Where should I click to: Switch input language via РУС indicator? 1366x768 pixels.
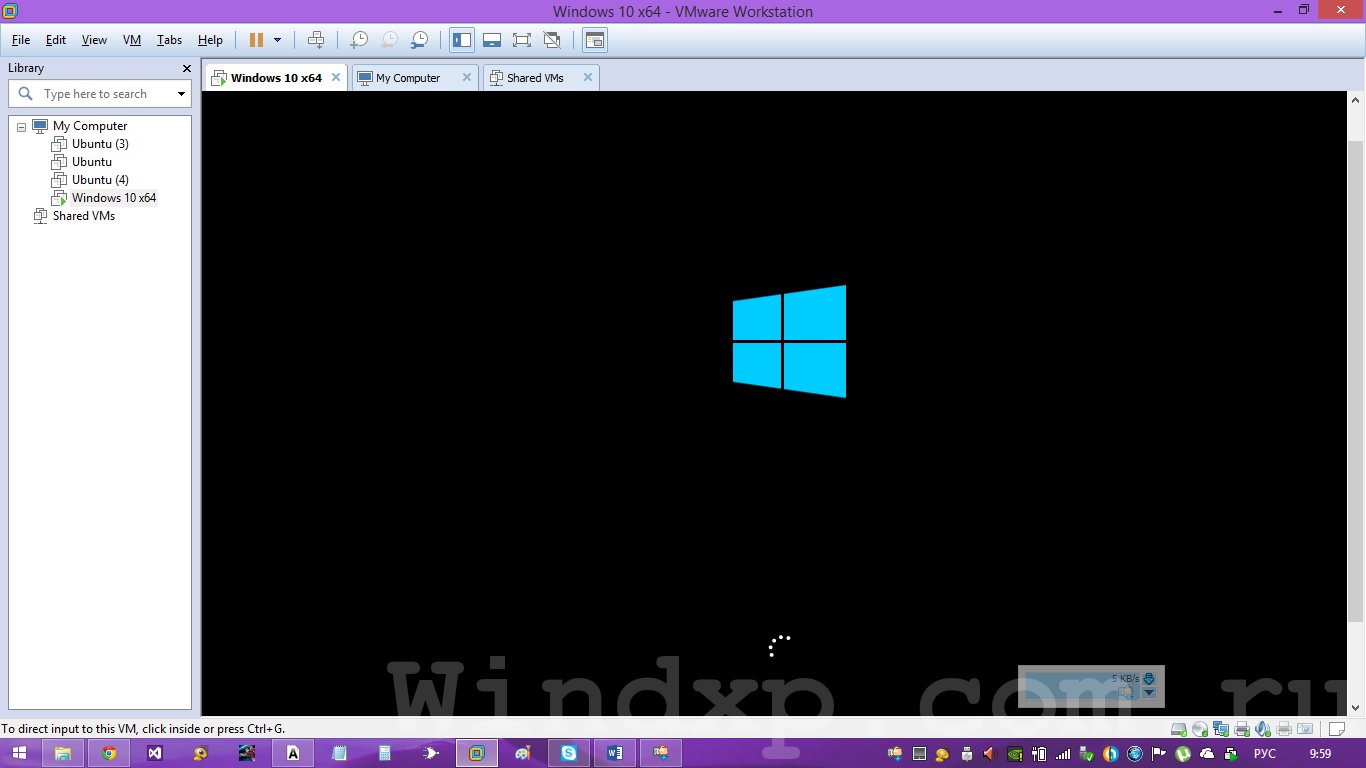pos(1265,754)
